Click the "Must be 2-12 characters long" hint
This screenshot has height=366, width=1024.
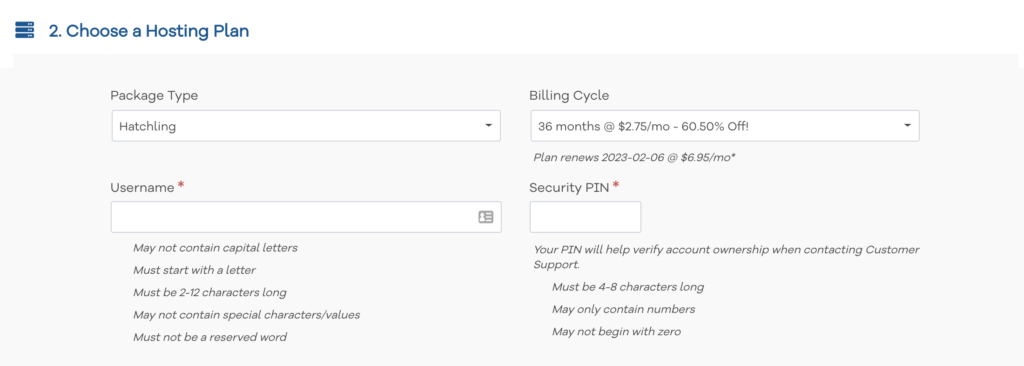tap(210, 293)
